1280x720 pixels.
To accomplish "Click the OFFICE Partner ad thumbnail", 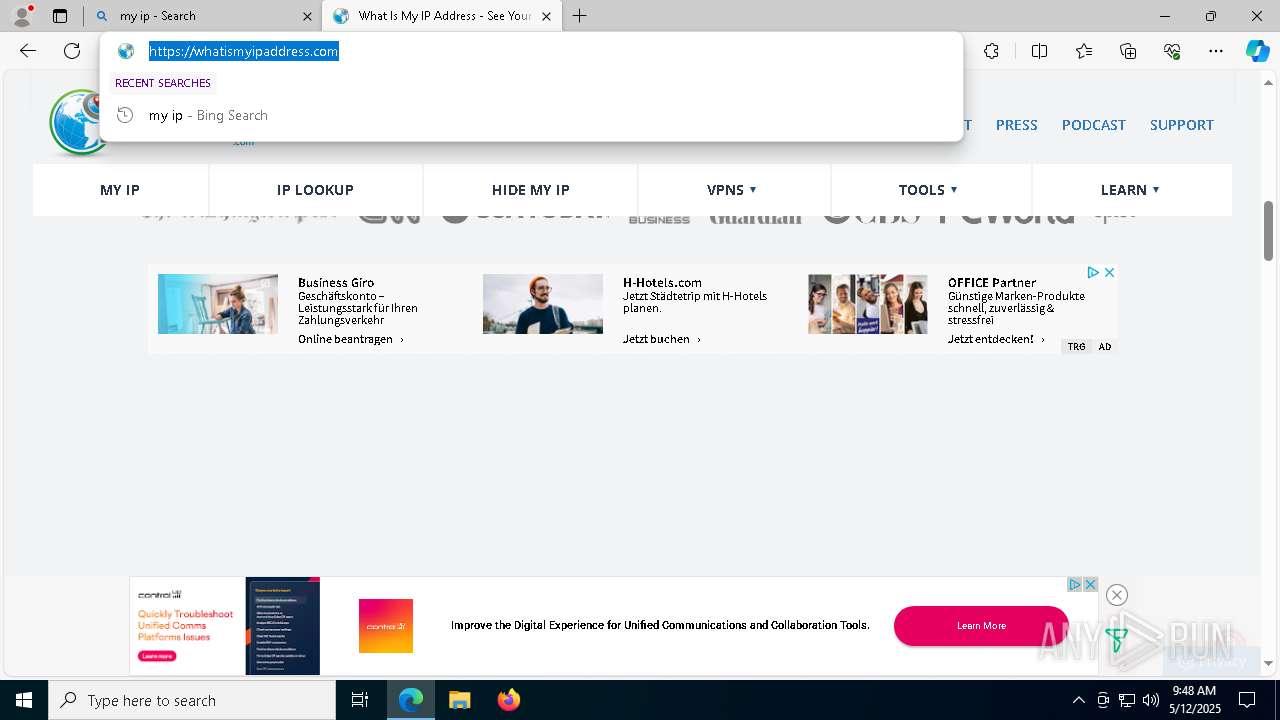I will [x=868, y=304].
